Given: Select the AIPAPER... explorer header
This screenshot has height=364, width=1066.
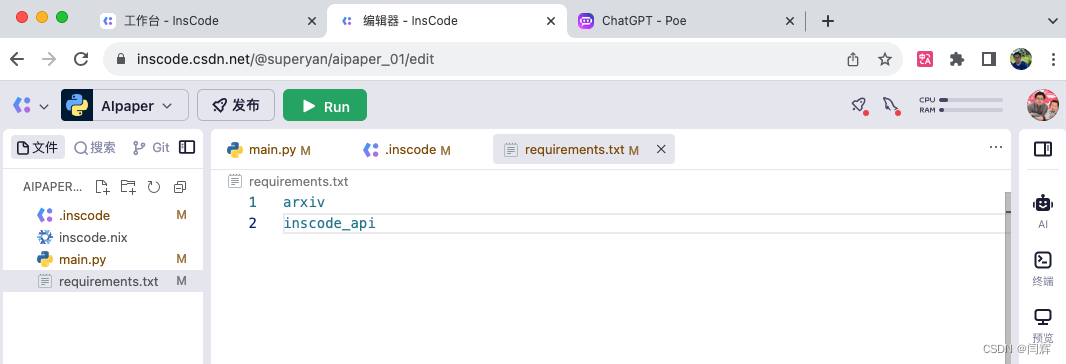Looking at the screenshot, I should (52, 186).
